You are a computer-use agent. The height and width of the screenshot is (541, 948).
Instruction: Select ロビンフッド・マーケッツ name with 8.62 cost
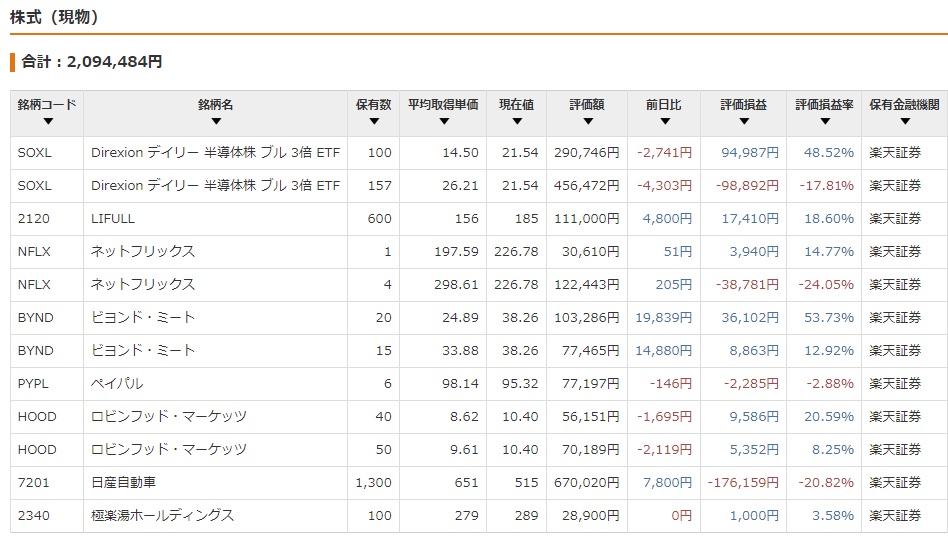click(x=169, y=417)
